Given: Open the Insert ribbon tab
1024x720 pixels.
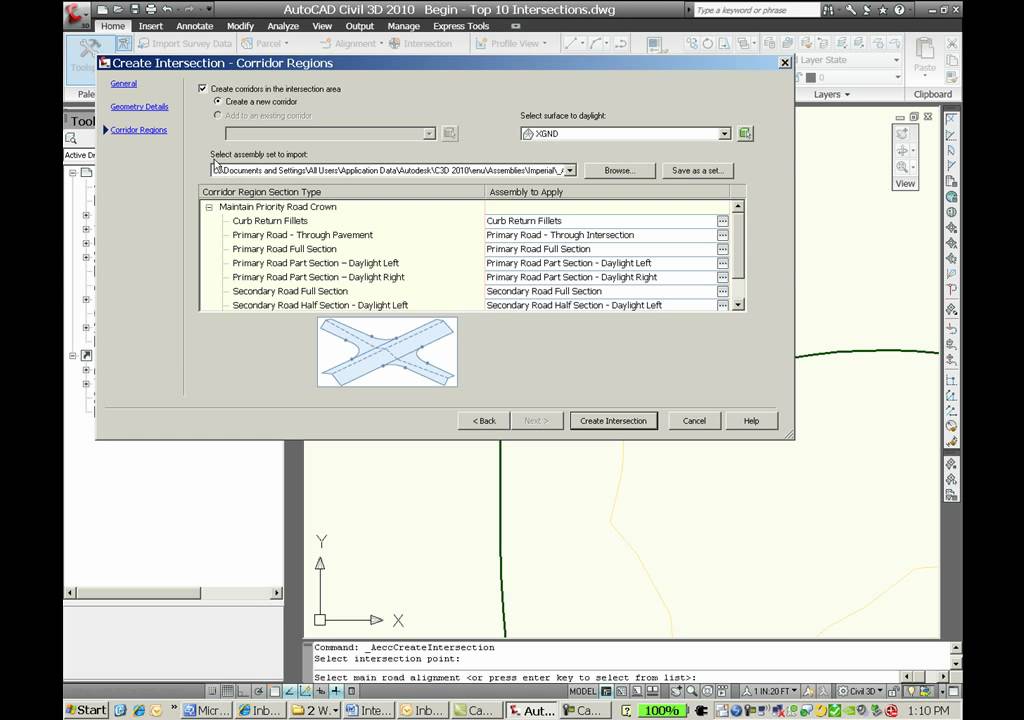Looking at the screenshot, I should (150, 26).
